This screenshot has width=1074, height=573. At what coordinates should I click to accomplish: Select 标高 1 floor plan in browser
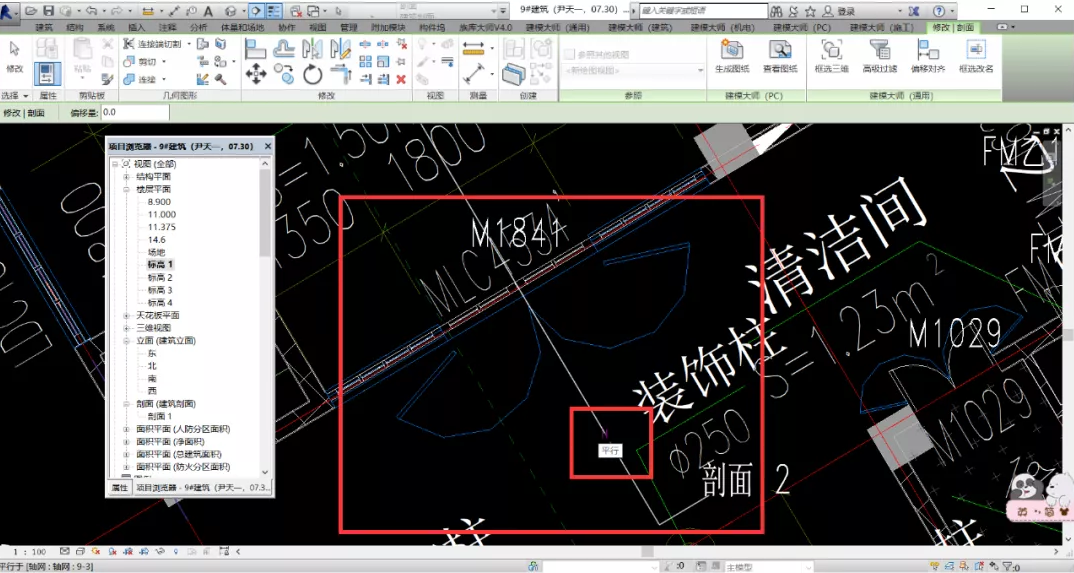(160, 264)
